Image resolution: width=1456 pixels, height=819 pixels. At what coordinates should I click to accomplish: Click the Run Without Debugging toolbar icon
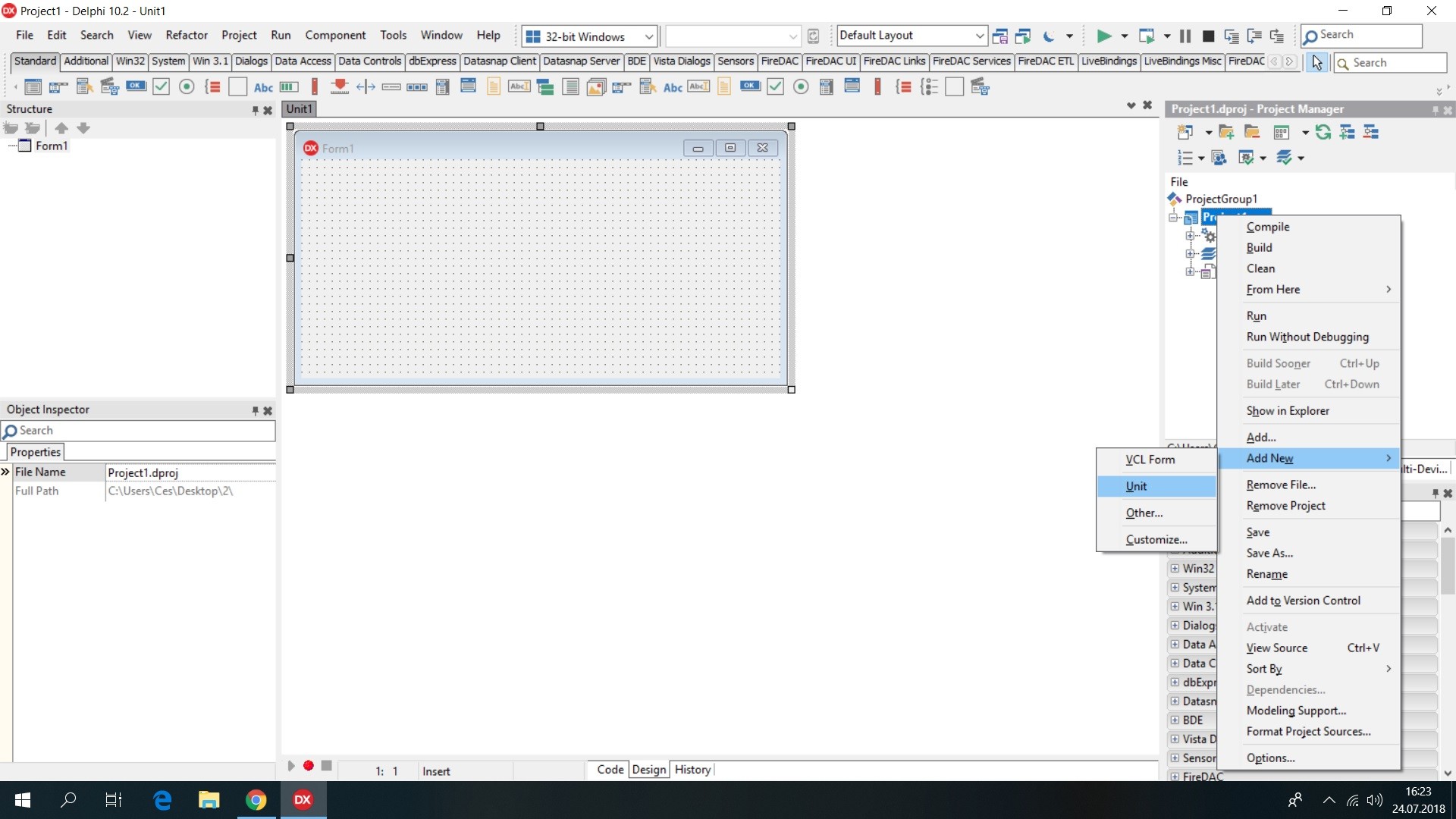coord(1147,36)
